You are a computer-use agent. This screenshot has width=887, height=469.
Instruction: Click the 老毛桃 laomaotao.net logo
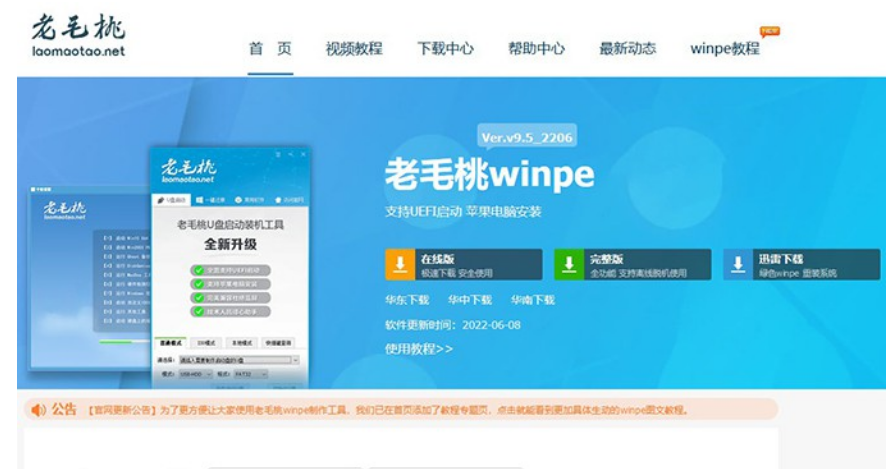click(x=79, y=36)
